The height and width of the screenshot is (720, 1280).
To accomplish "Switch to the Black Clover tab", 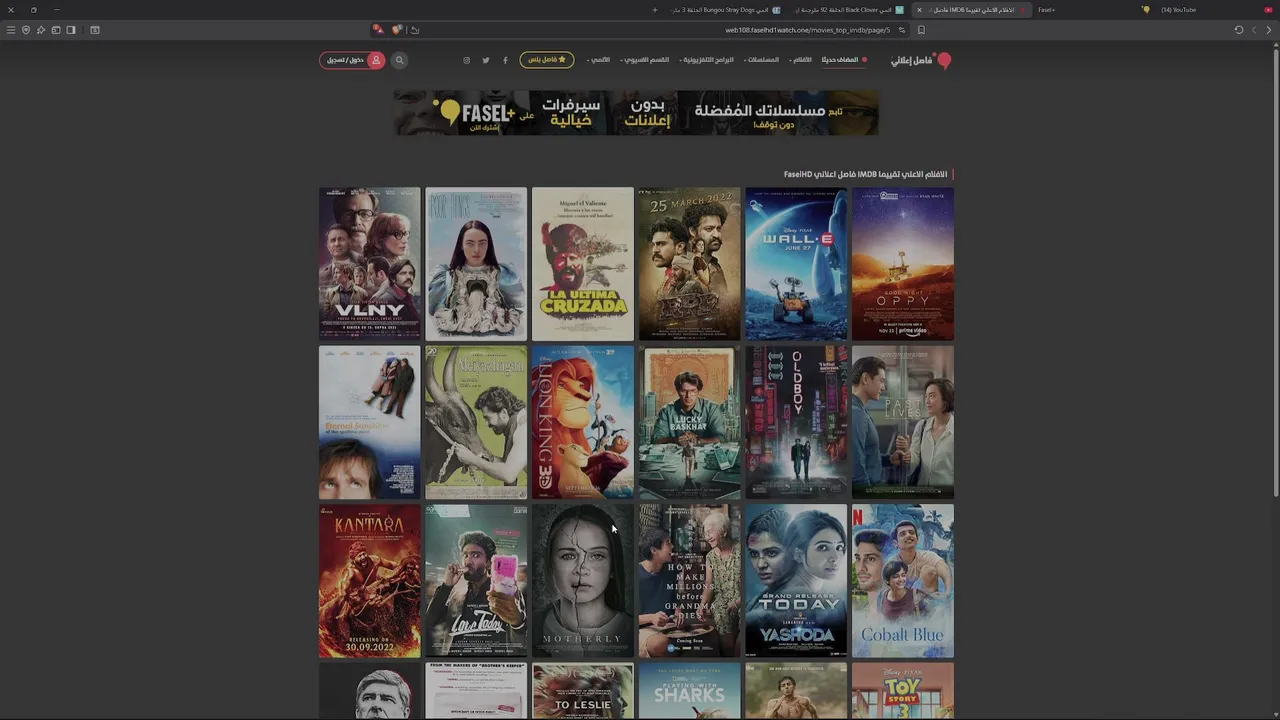I will point(850,10).
